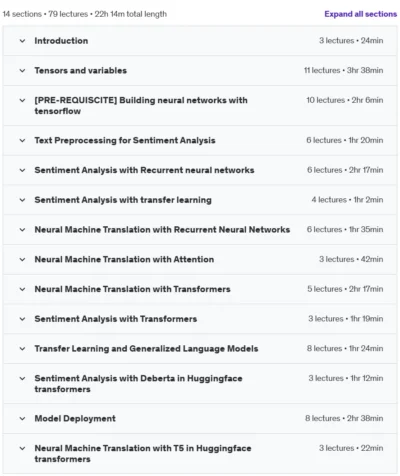Click the 11 lectures 3hr 38min label
The width and height of the screenshot is (400, 476).
click(343, 70)
